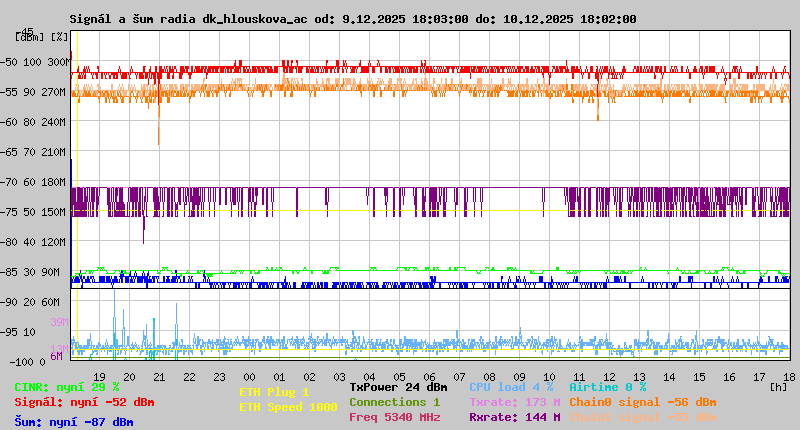This screenshot has height=430, width=800.
Task: Click the hour 21 time axis marker
Action: [x=159, y=375]
